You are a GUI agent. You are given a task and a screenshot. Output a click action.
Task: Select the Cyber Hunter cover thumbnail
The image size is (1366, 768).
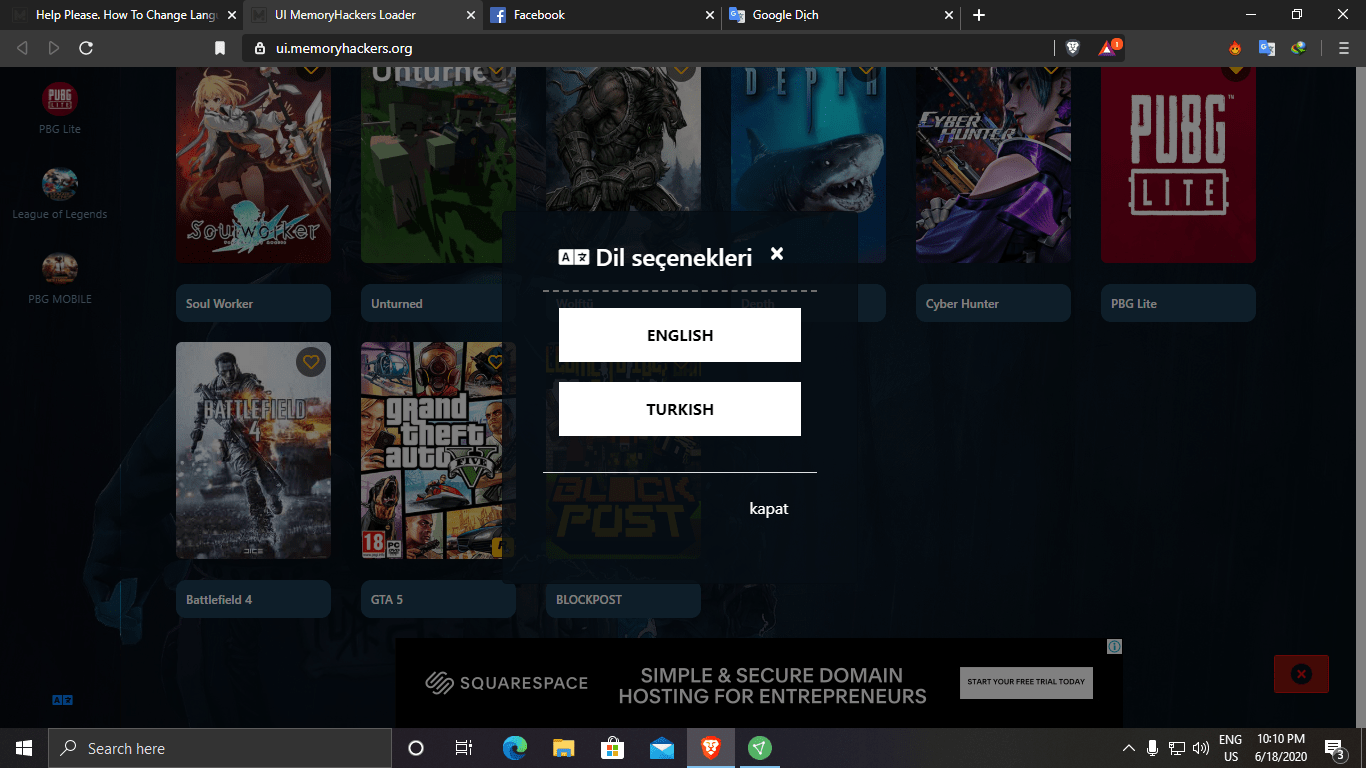pos(993,165)
